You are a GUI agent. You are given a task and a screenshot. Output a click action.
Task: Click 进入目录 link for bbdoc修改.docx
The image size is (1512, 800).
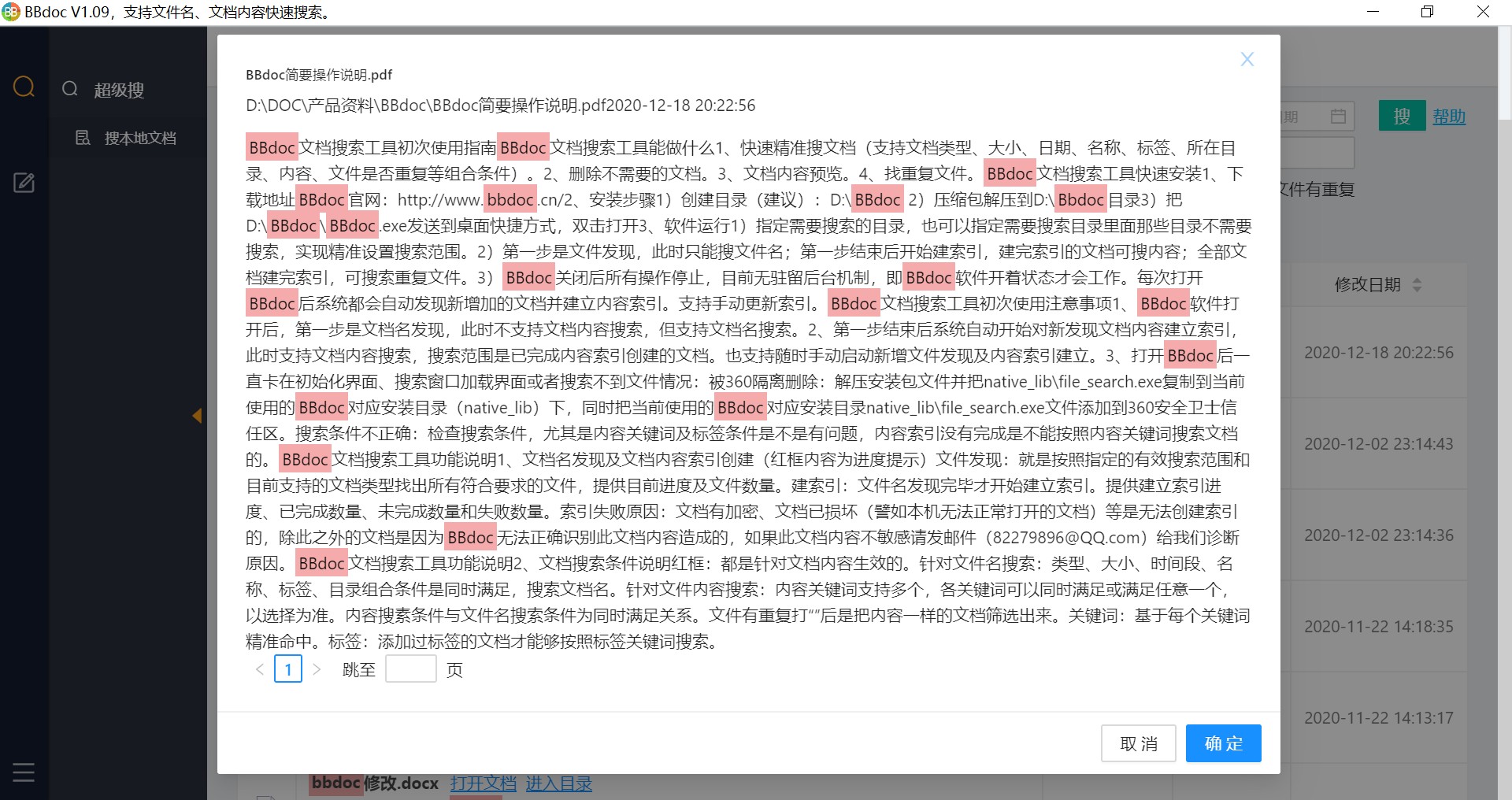(559, 783)
